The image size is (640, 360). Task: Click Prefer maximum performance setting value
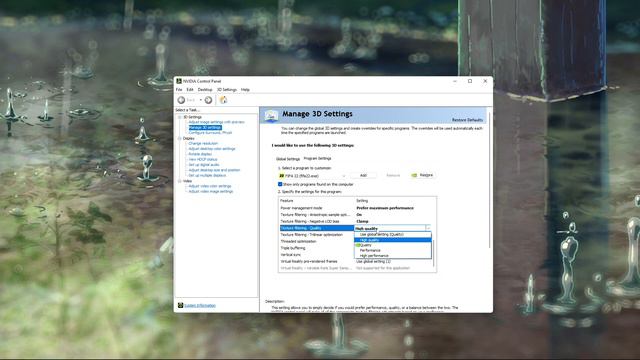(385, 208)
